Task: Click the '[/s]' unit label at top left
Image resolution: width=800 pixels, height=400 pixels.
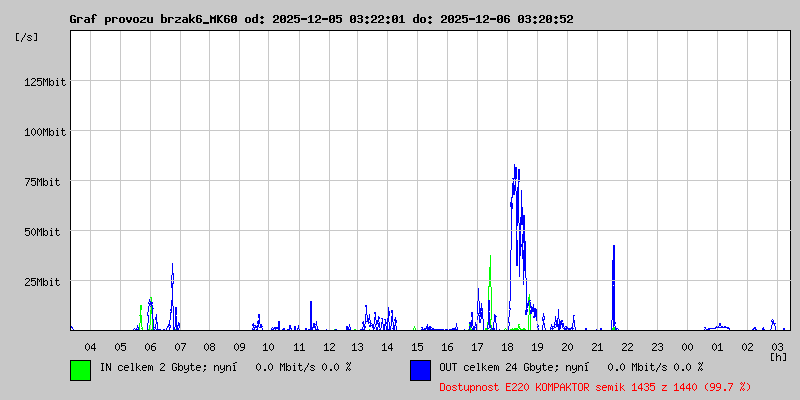Action: 27,37
